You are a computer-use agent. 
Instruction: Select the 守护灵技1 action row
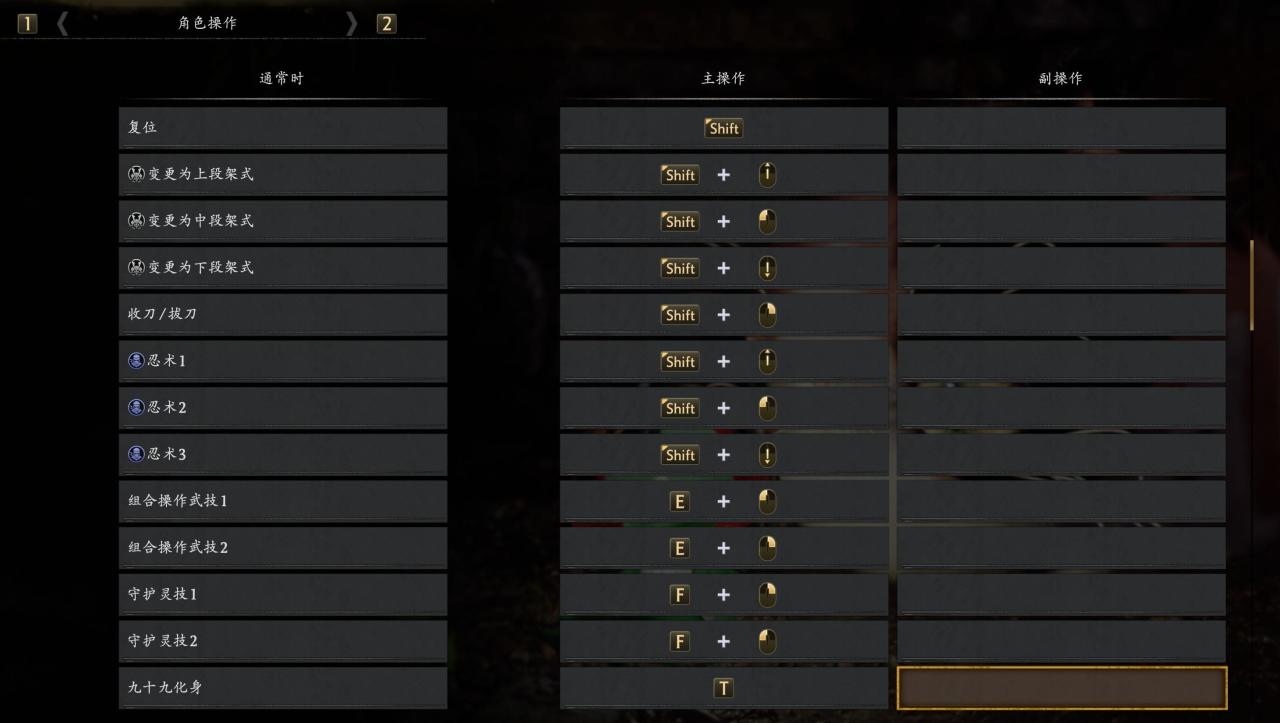[x=283, y=594]
